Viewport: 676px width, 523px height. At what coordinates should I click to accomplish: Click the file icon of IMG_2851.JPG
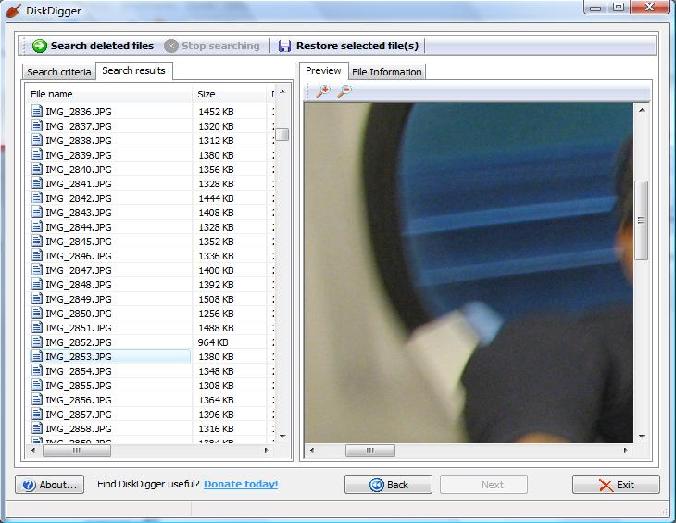[x=37, y=327]
